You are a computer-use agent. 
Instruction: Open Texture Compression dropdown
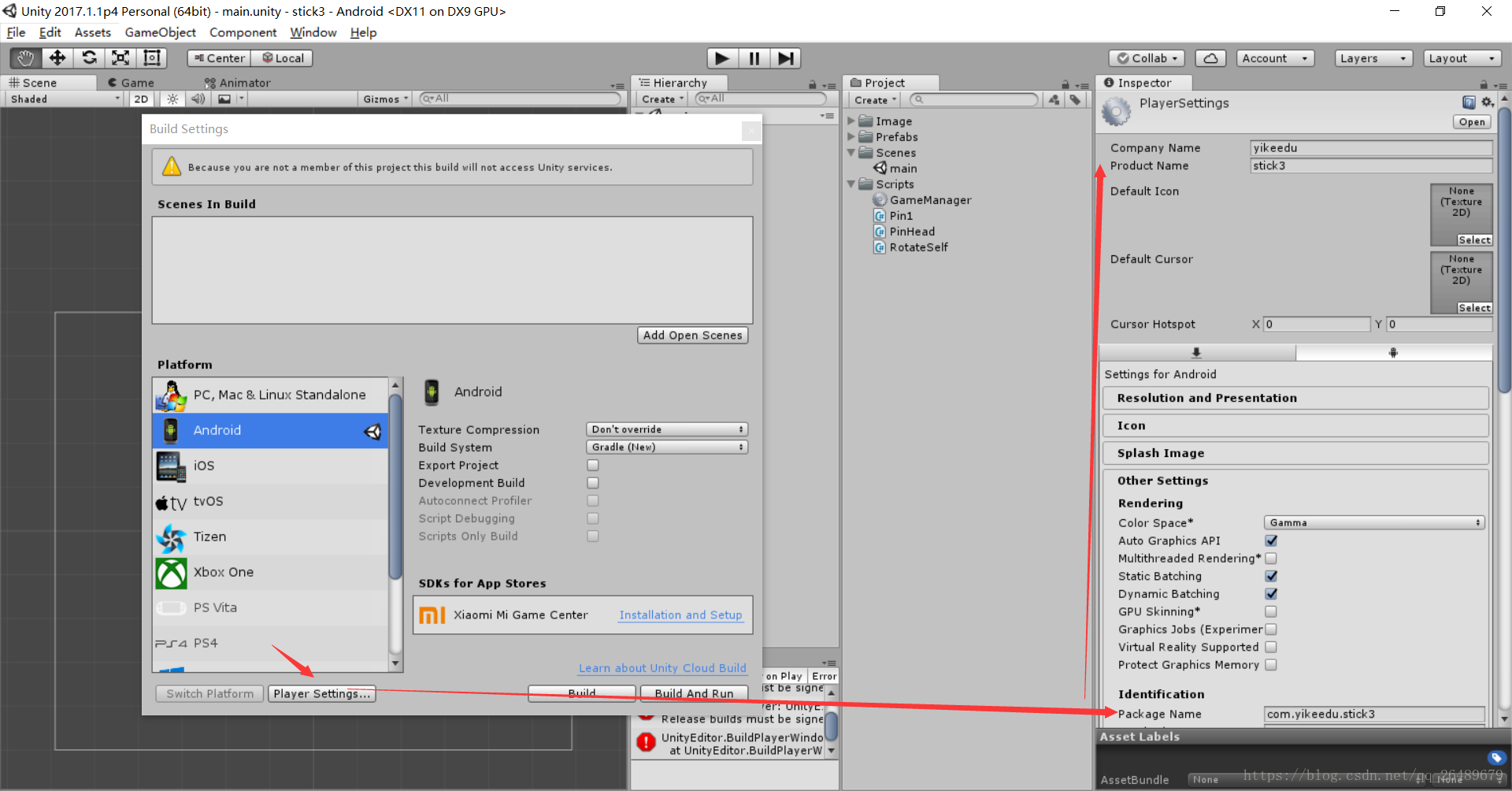pos(667,429)
